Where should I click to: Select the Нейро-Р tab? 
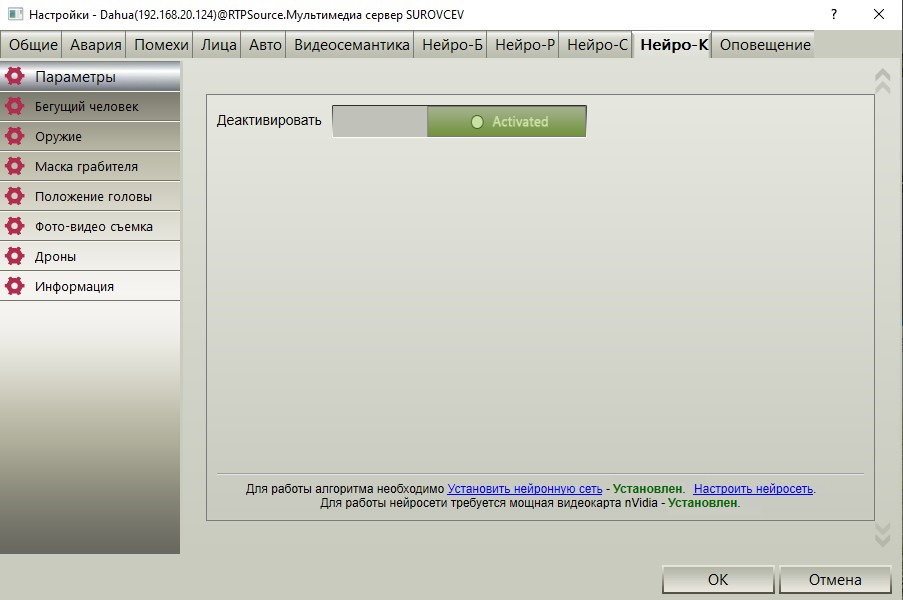pos(525,45)
